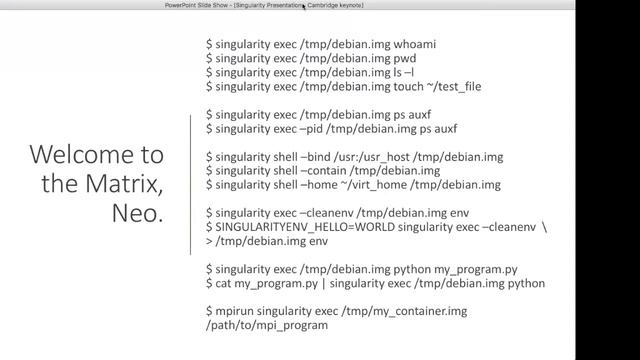Screen dimensions: 640x360
Task: Click the 'exec /tmp/debian.img ps auxf' line
Action: click(318, 115)
